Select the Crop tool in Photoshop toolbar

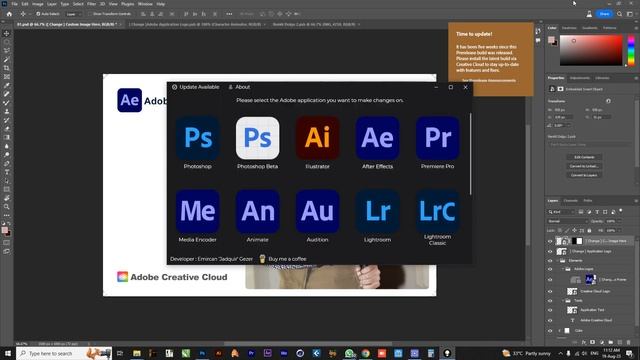tap(7, 68)
